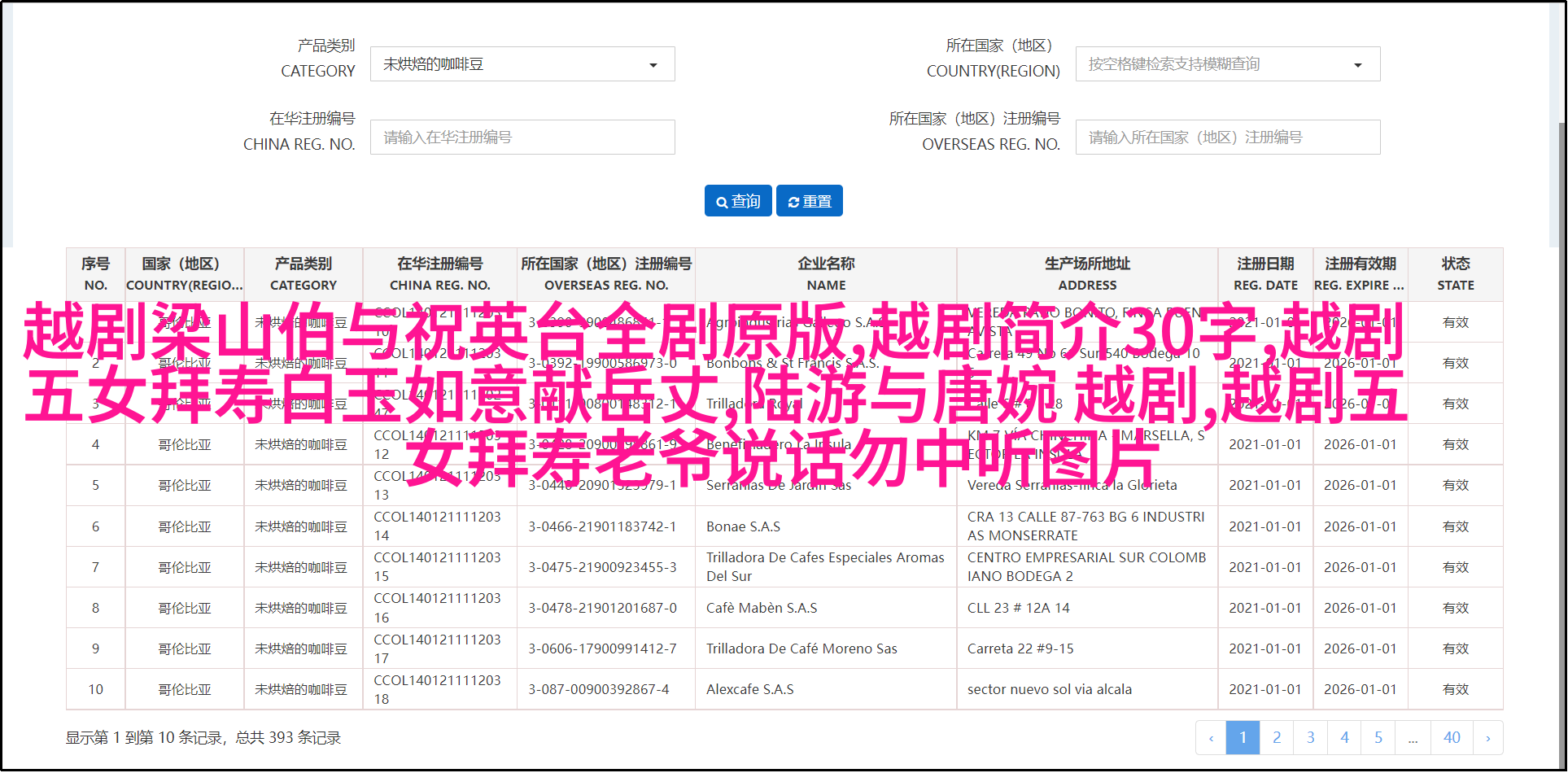Go to the previous page arrow

click(1211, 738)
